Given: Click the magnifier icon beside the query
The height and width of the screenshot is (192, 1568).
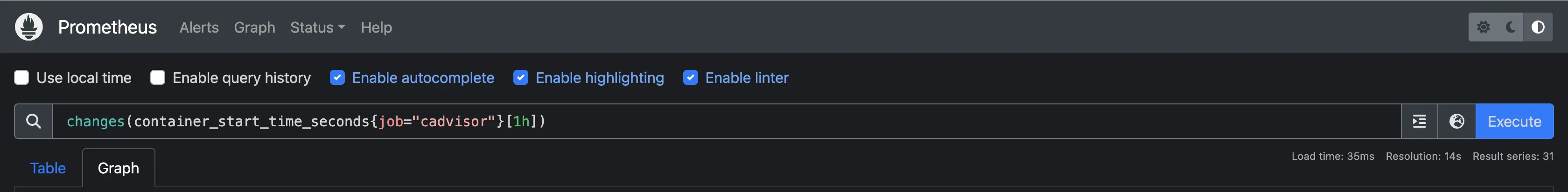Looking at the screenshot, I should point(34,122).
